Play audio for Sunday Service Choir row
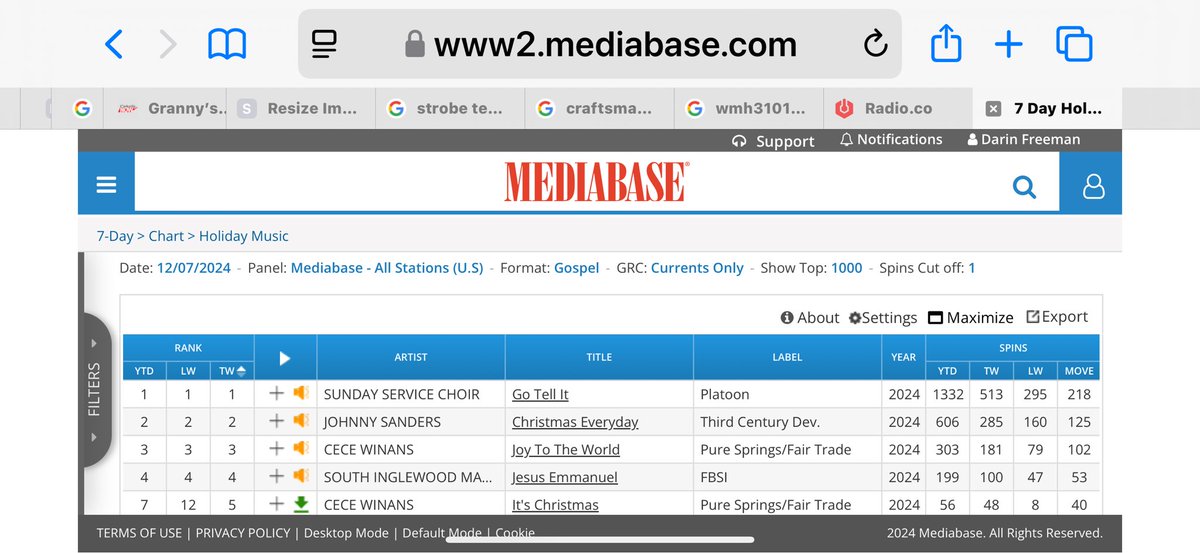Viewport: 1200px width, 553px height. [x=300, y=394]
